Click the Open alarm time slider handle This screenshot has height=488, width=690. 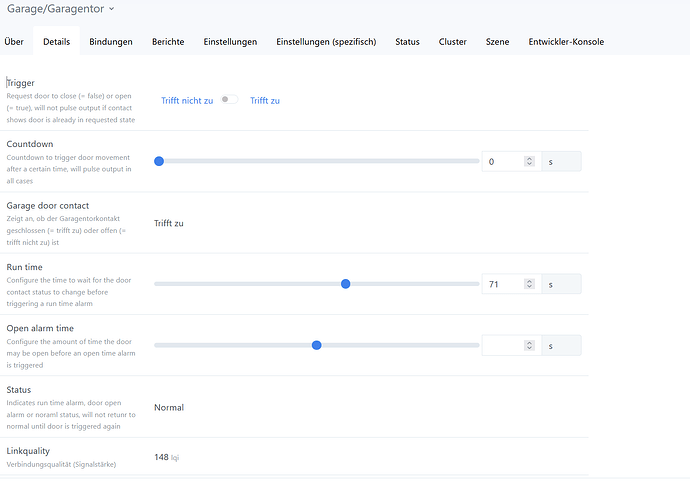316,345
